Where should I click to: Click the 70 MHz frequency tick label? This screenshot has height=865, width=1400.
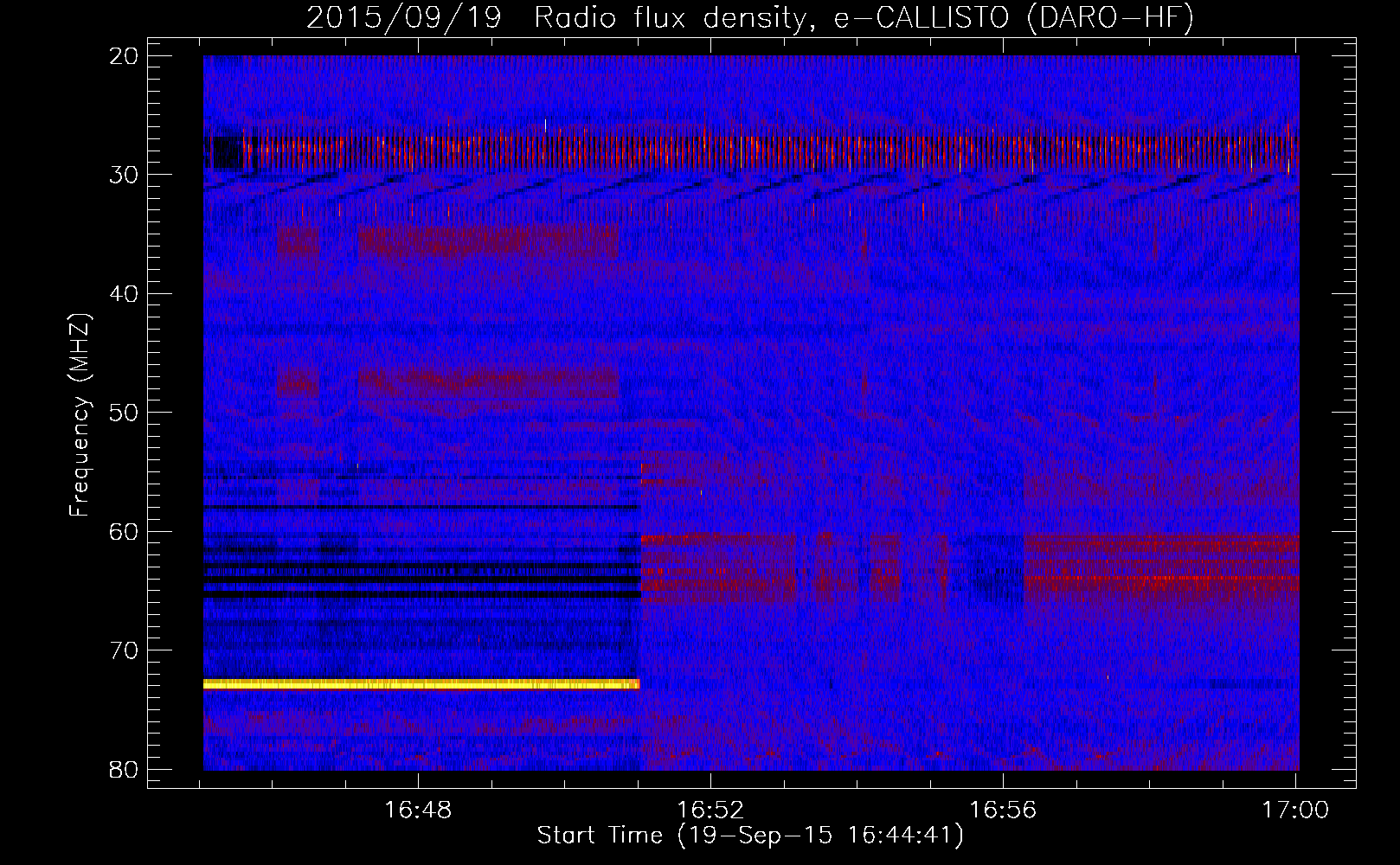[x=125, y=650]
